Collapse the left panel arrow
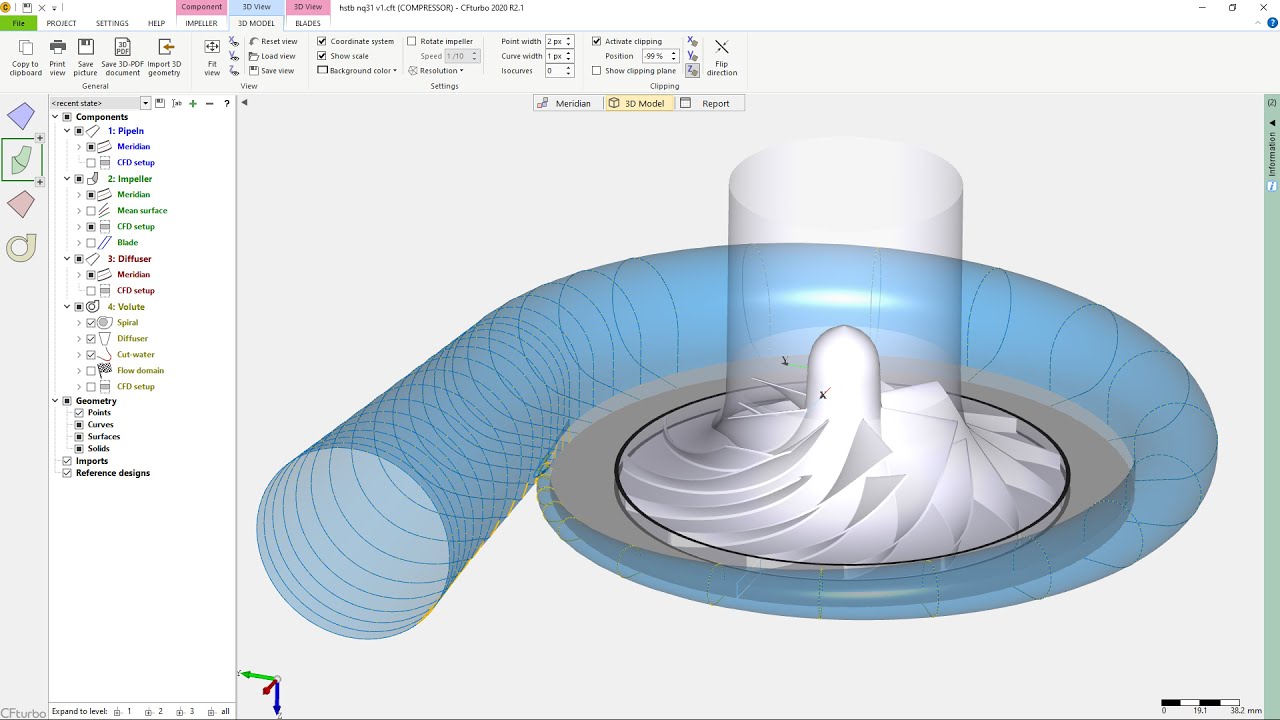This screenshot has height=720, width=1280. click(x=244, y=102)
